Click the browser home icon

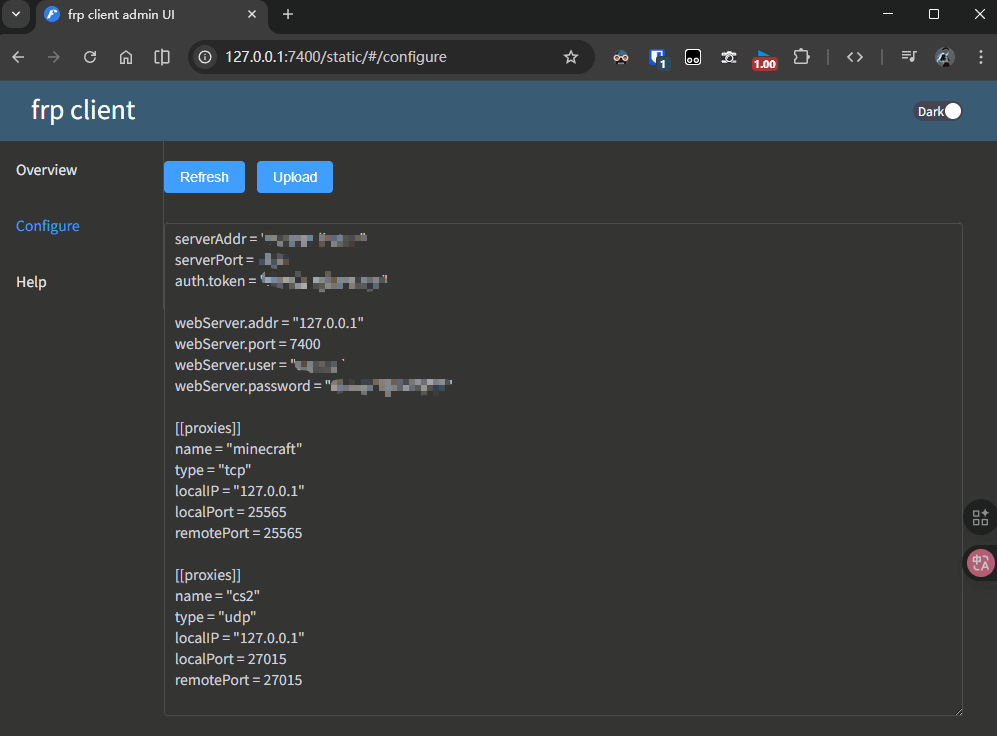(x=126, y=57)
